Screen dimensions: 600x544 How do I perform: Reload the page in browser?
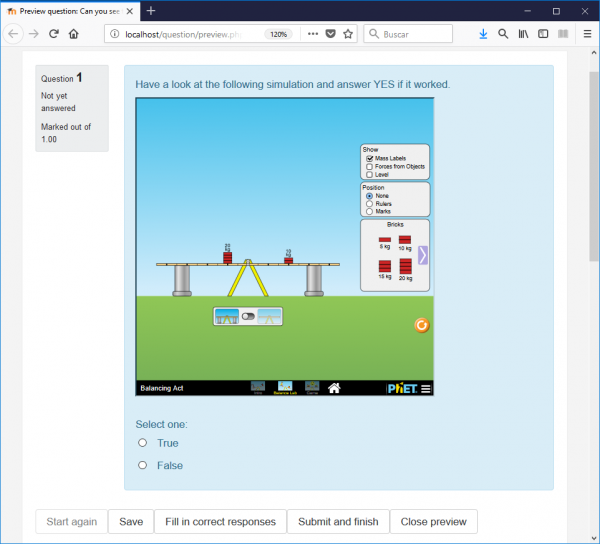[x=53, y=33]
